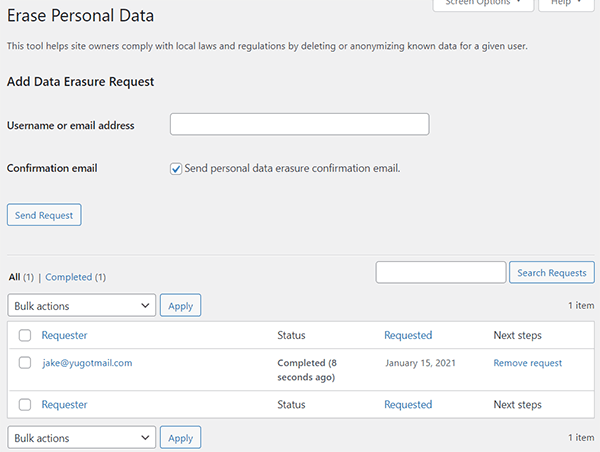Click the search requests text box
600x452 pixels.
(x=441, y=273)
